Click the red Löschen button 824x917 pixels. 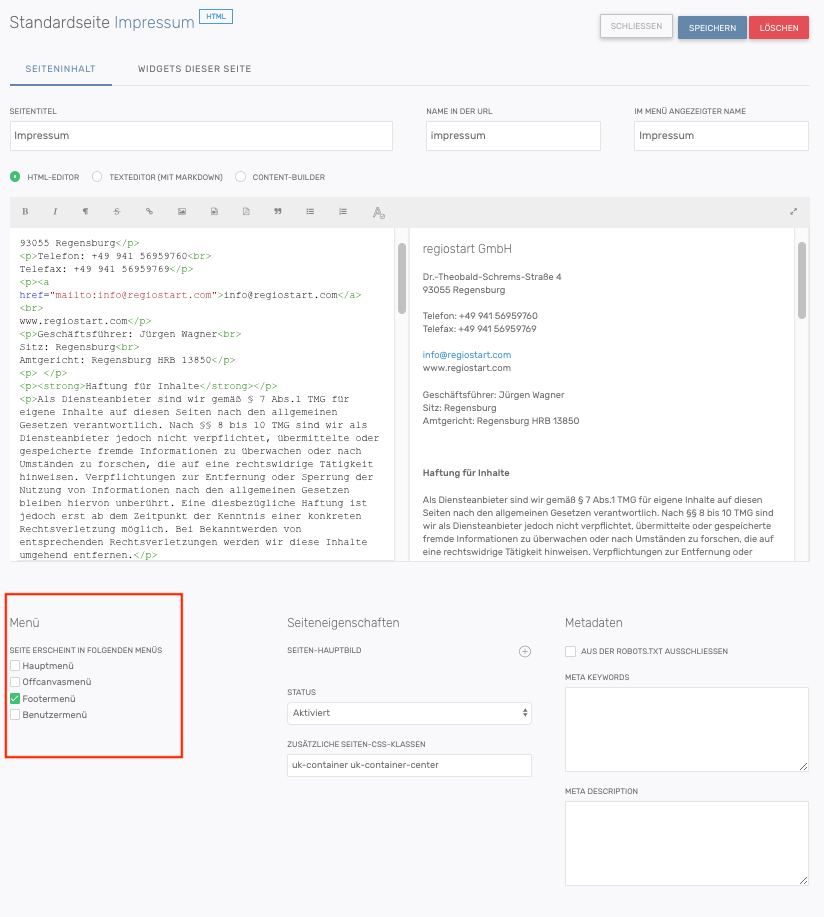click(778, 27)
